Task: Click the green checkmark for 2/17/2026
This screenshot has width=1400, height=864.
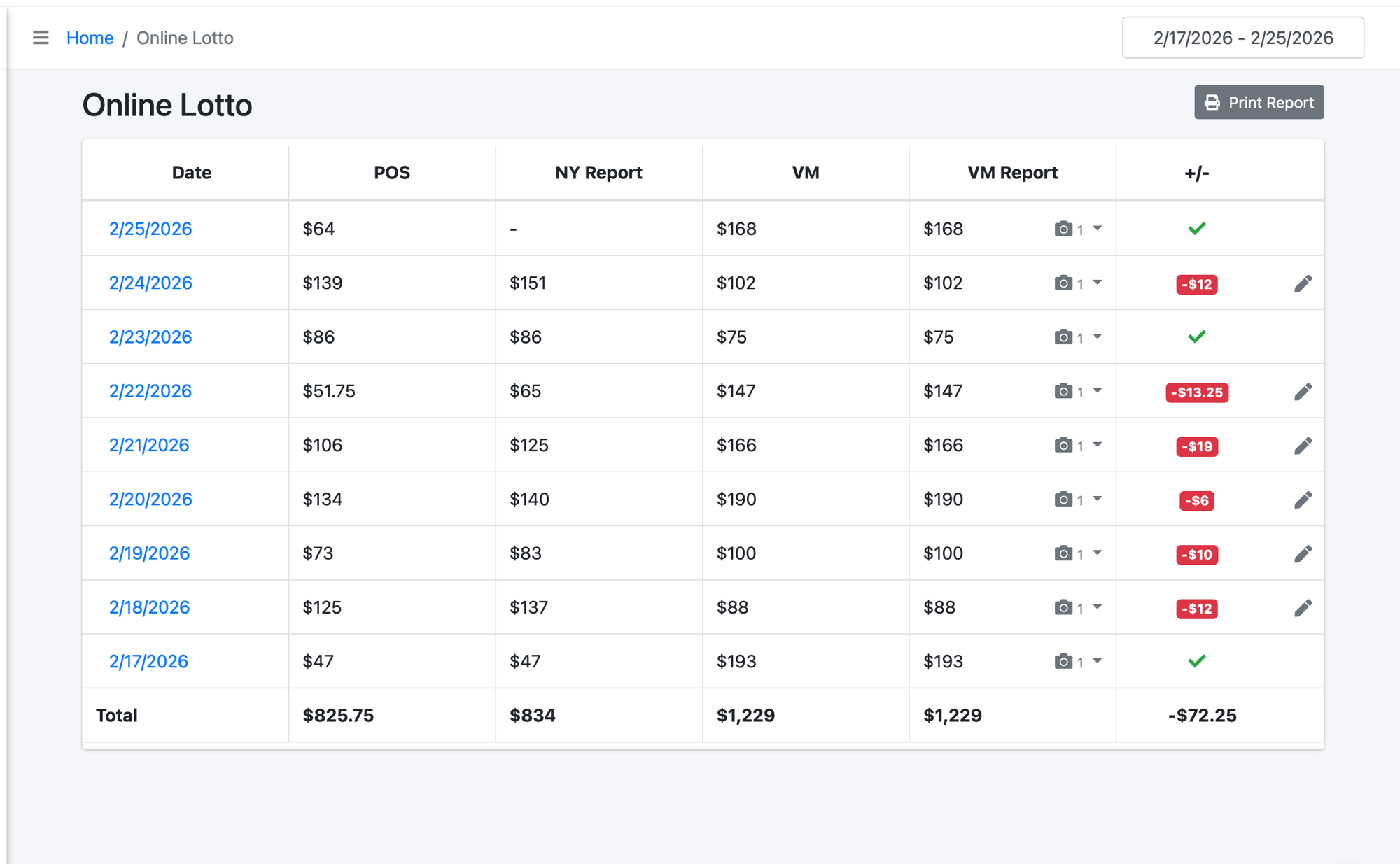Action: [x=1196, y=661]
